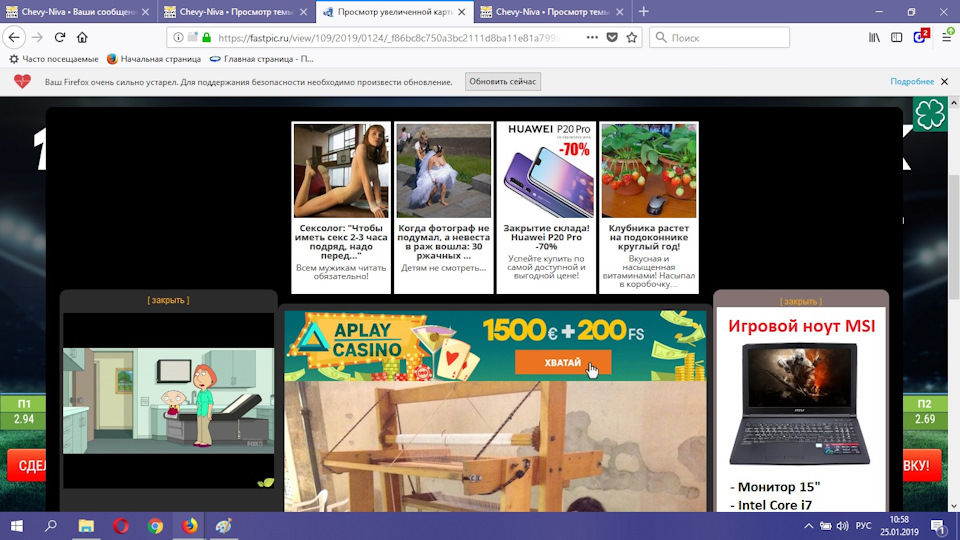Screen dimensions: 960x540
Task: Click the 'ХВАТАЙ' casino button
Action: (563, 362)
